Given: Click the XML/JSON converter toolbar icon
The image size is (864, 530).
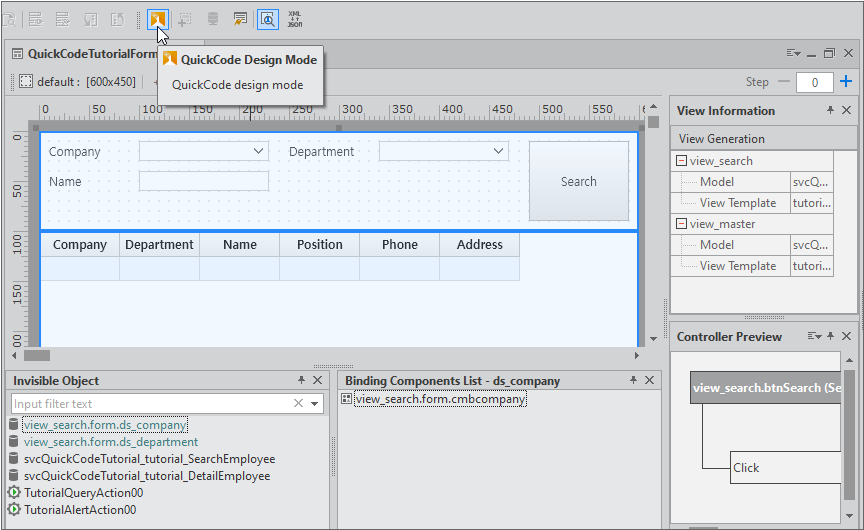Looking at the screenshot, I should point(295,18).
